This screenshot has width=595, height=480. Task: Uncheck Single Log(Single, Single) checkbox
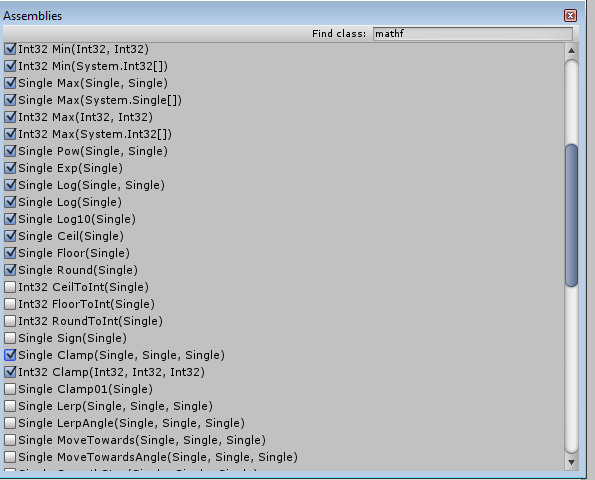point(10,185)
